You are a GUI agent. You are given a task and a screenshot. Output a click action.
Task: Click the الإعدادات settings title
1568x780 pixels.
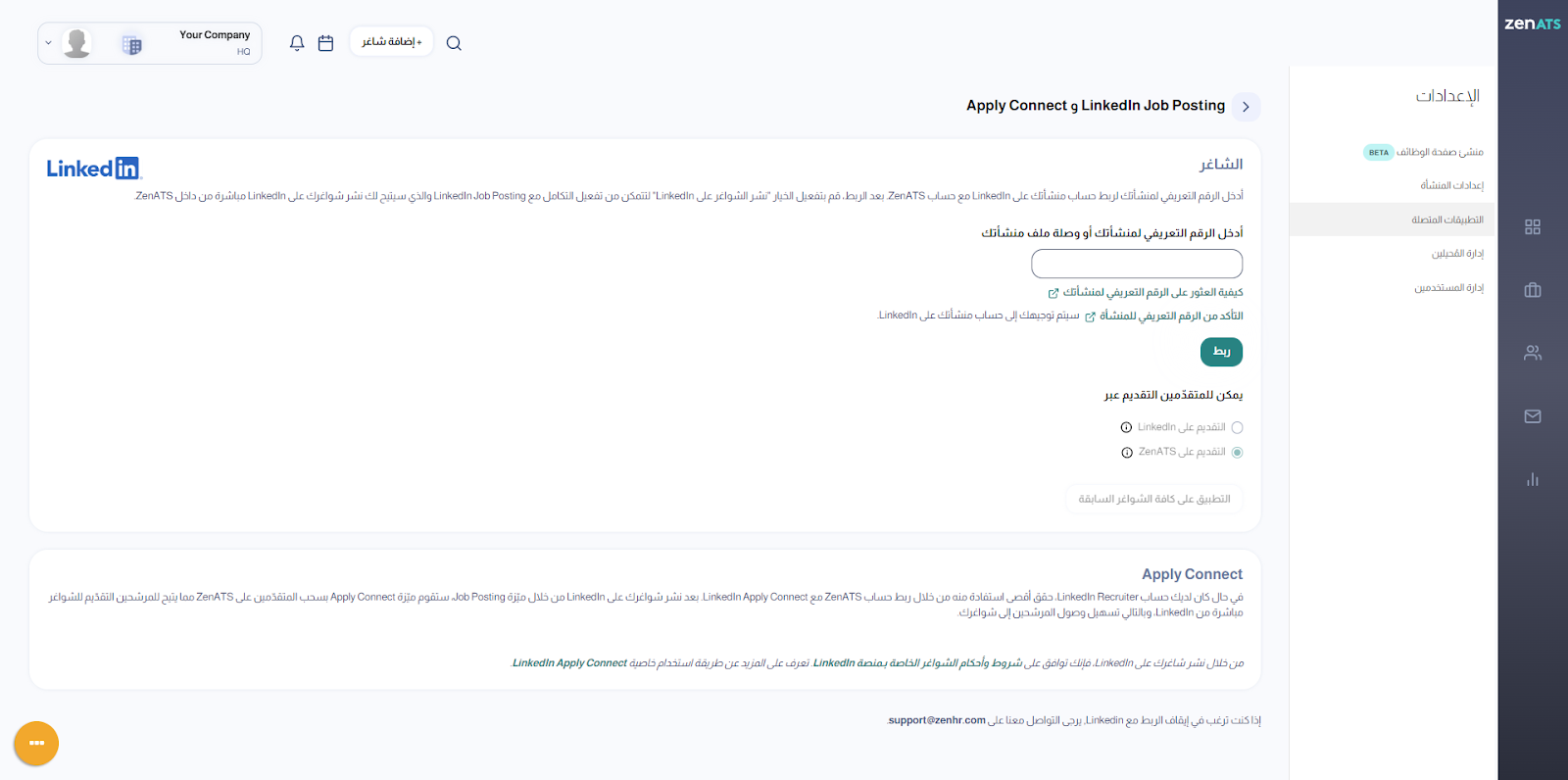[x=1447, y=96]
